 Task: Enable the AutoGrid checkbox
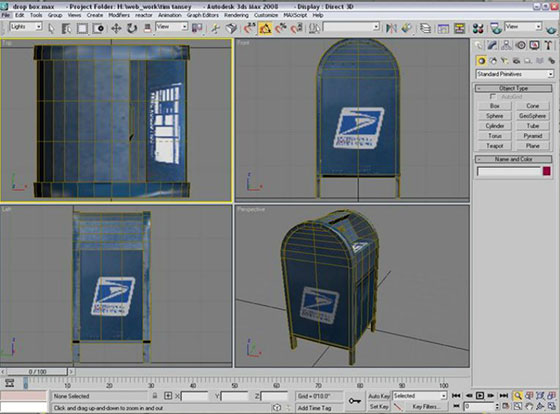tap(493, 97)
